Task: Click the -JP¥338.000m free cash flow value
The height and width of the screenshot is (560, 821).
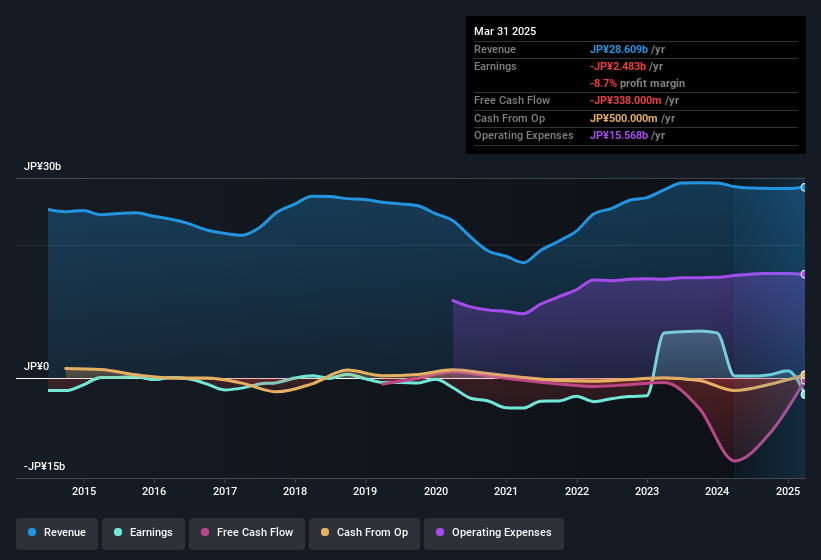Action: click(626, 100)
